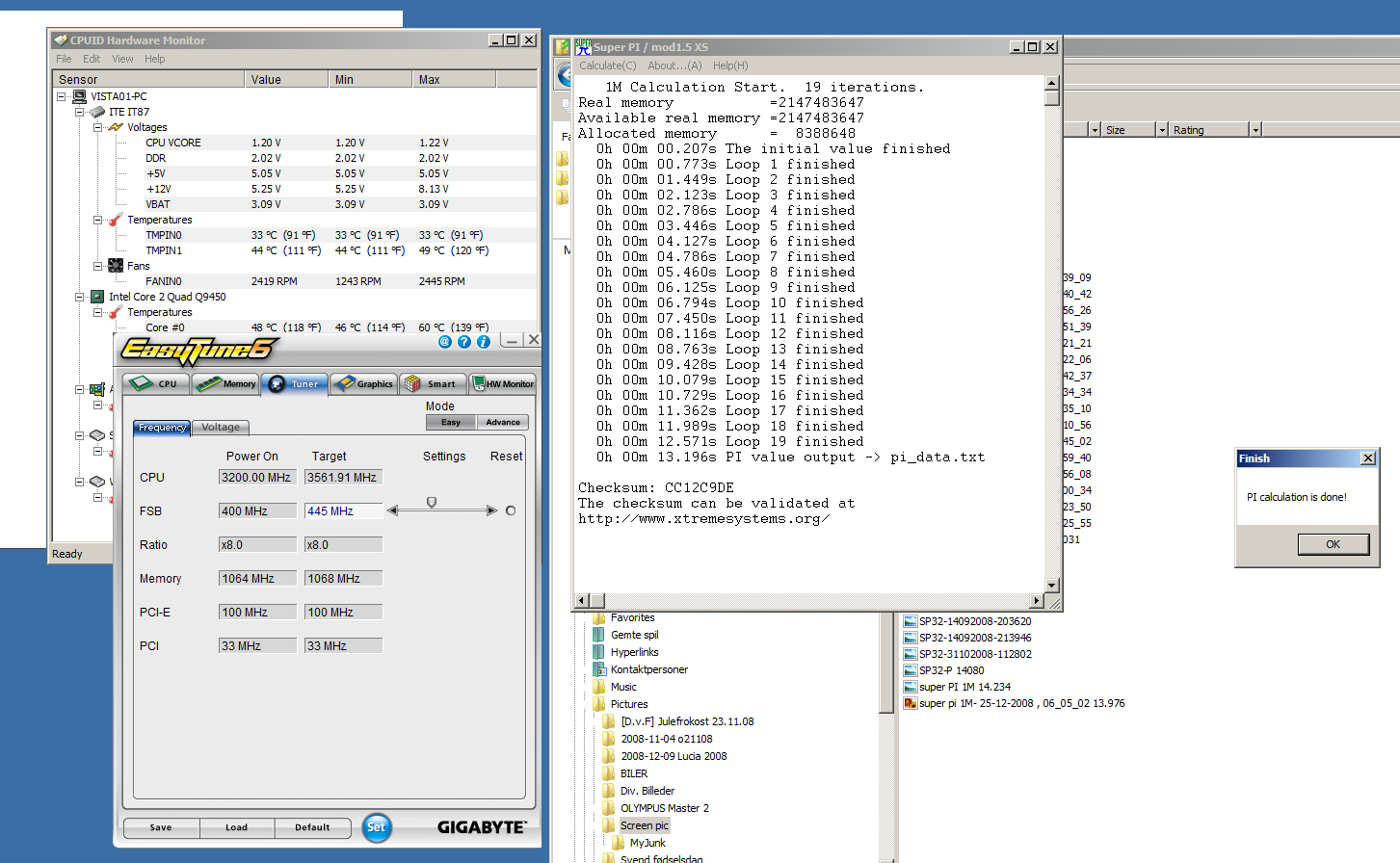Click the Intel Core 2 Quad processor icon
Viewport: 1400px width, 863px height.
tap(97, 297)
